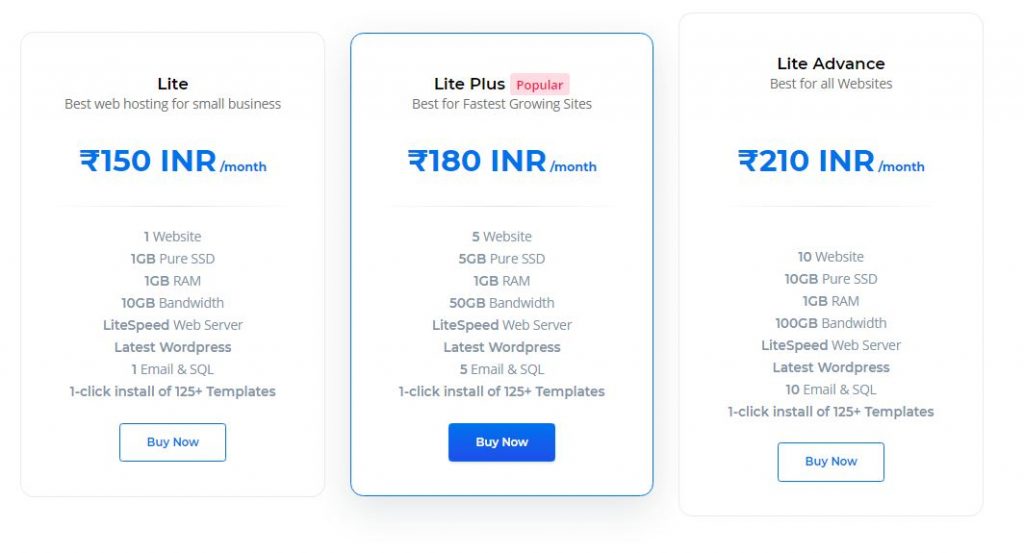
Task: Buy the Lite Advance plan
Action: [x=831, y=462]
